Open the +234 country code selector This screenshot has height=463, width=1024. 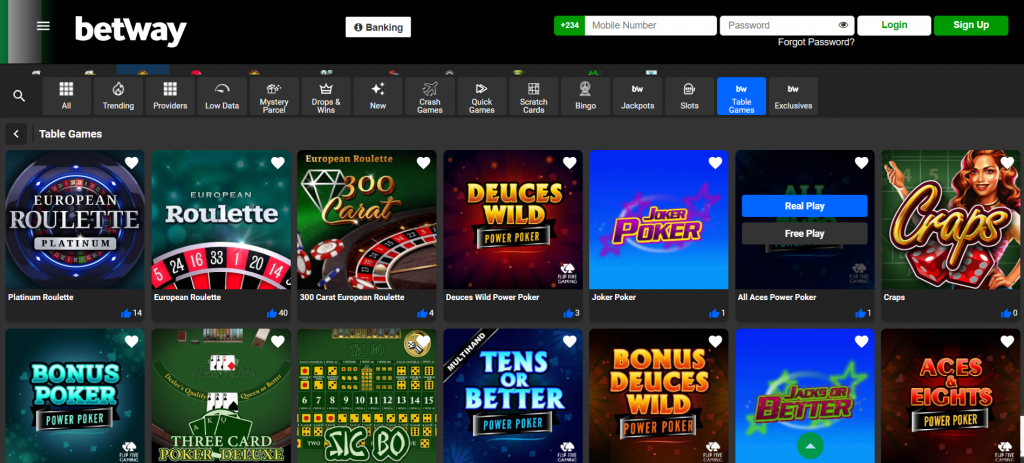coord(569,25)
